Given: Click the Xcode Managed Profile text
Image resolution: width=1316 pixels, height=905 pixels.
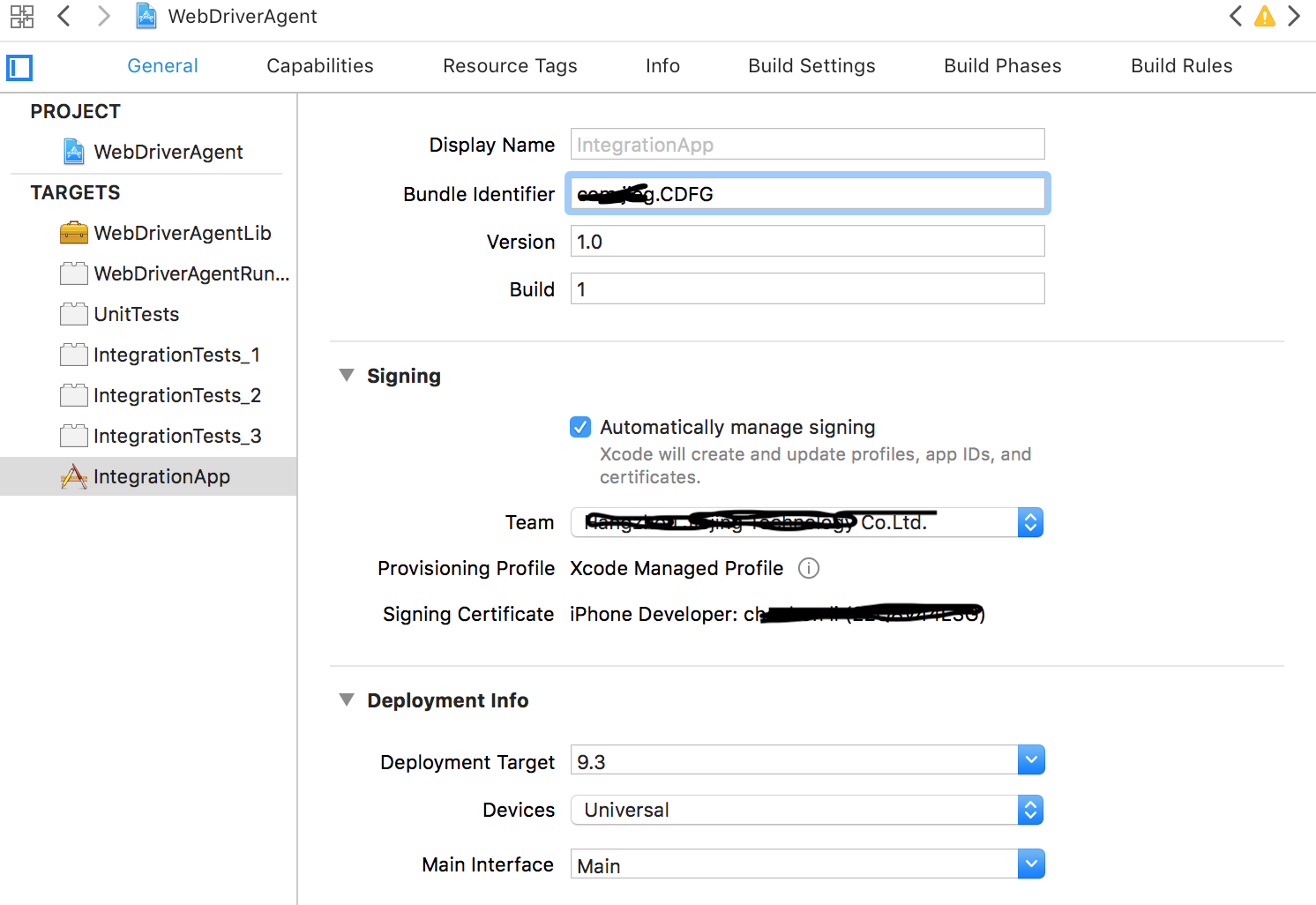Looking at the screenshot, I should (677, 568).
